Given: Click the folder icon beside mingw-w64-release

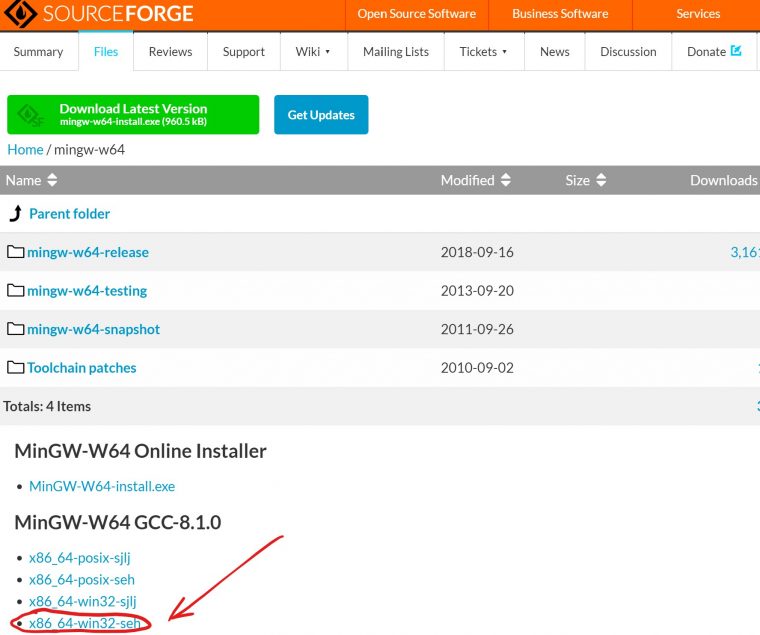Looking at the screenshot, I should click(15, 252).
